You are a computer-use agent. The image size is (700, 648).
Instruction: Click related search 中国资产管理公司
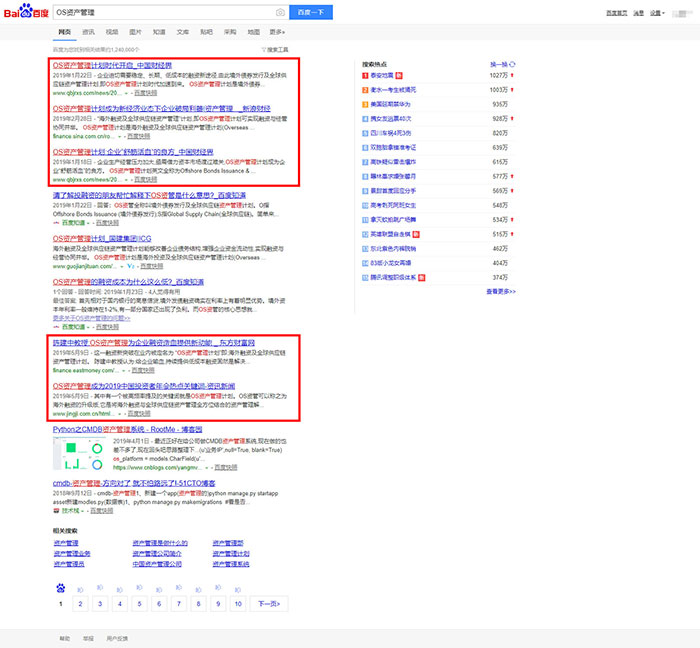coord(157,564)
